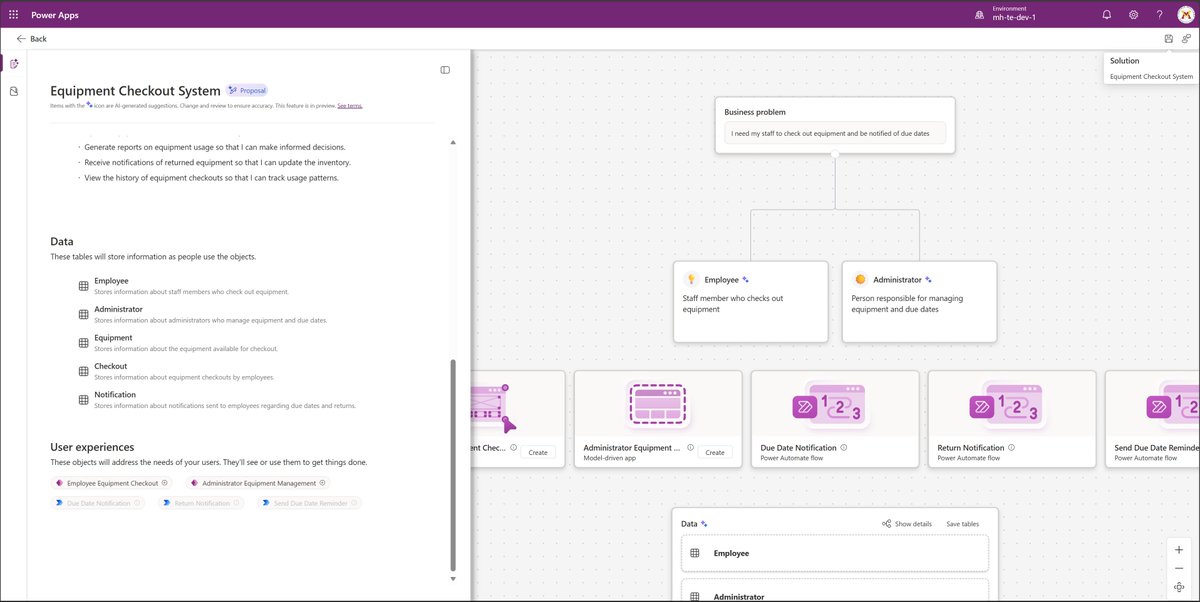Click info icon on Return Notification canvas card
Viewport: 1200px width, 602px height.
(1012, 448)
